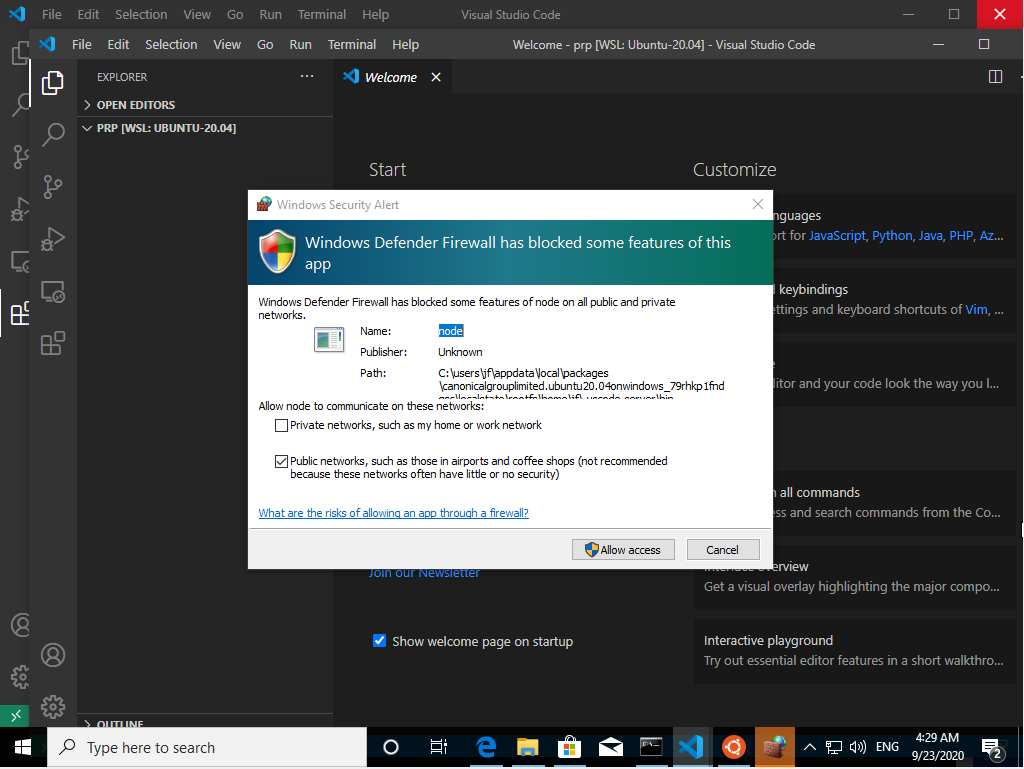The width and height of the screenshot is (1024, 769).
Task: Click the Allow access button
Action: [623, 550]
